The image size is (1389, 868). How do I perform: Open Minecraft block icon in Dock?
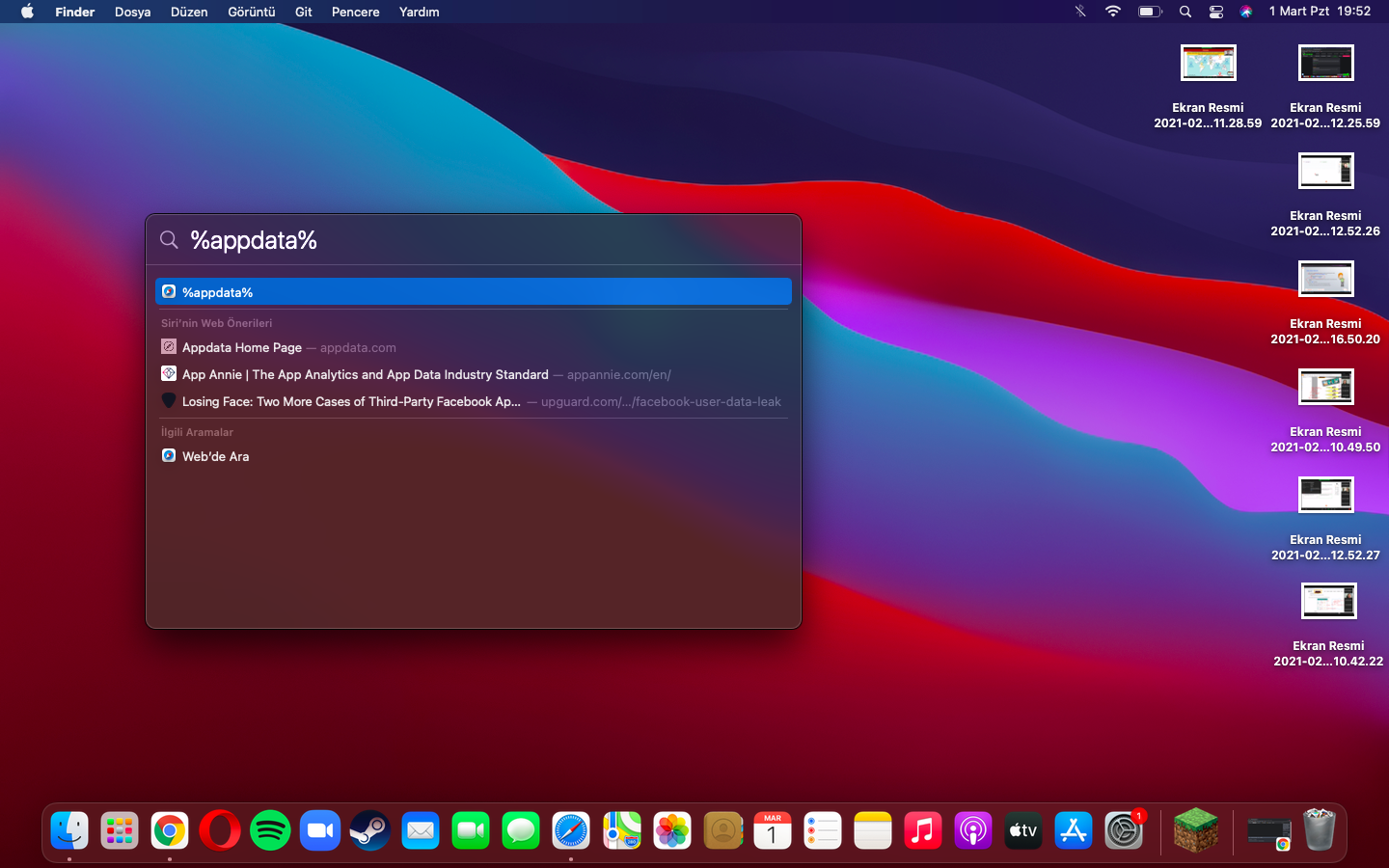point(1196,830)
